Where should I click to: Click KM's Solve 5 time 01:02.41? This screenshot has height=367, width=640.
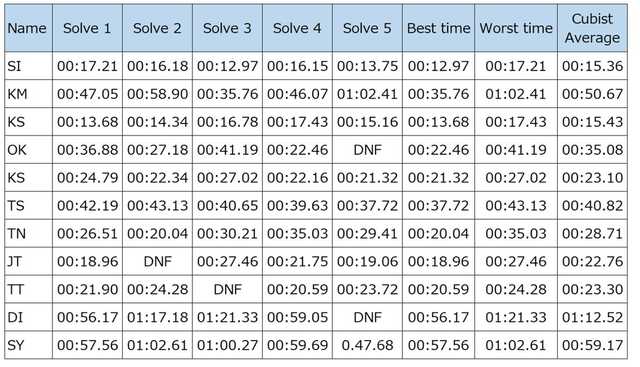tap(367, 94)
